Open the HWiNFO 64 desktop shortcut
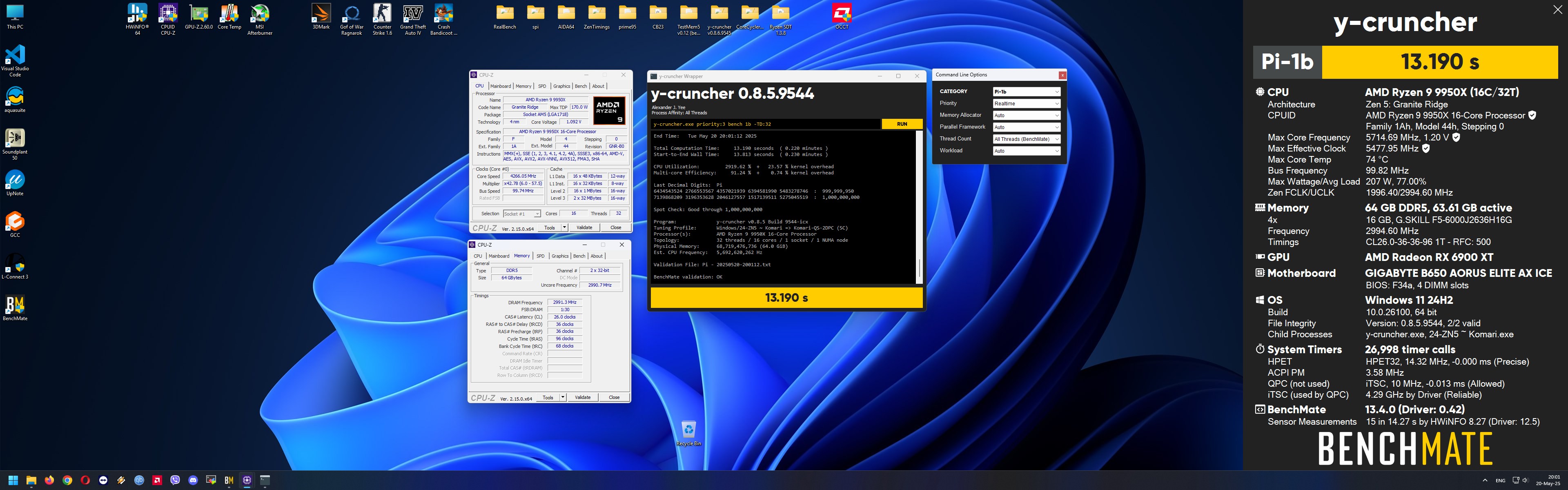 pyautogui.click(x=137, y=19)
